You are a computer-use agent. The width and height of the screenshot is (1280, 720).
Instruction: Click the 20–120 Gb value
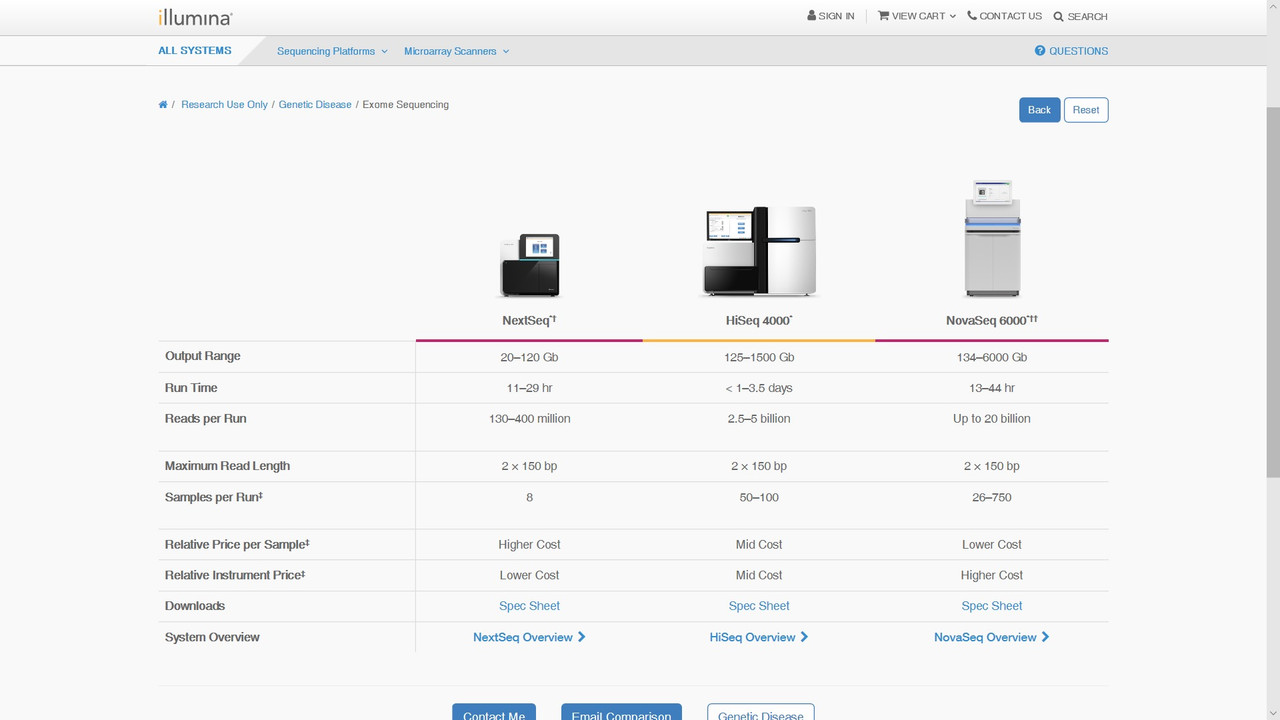[x=529, y=357]
